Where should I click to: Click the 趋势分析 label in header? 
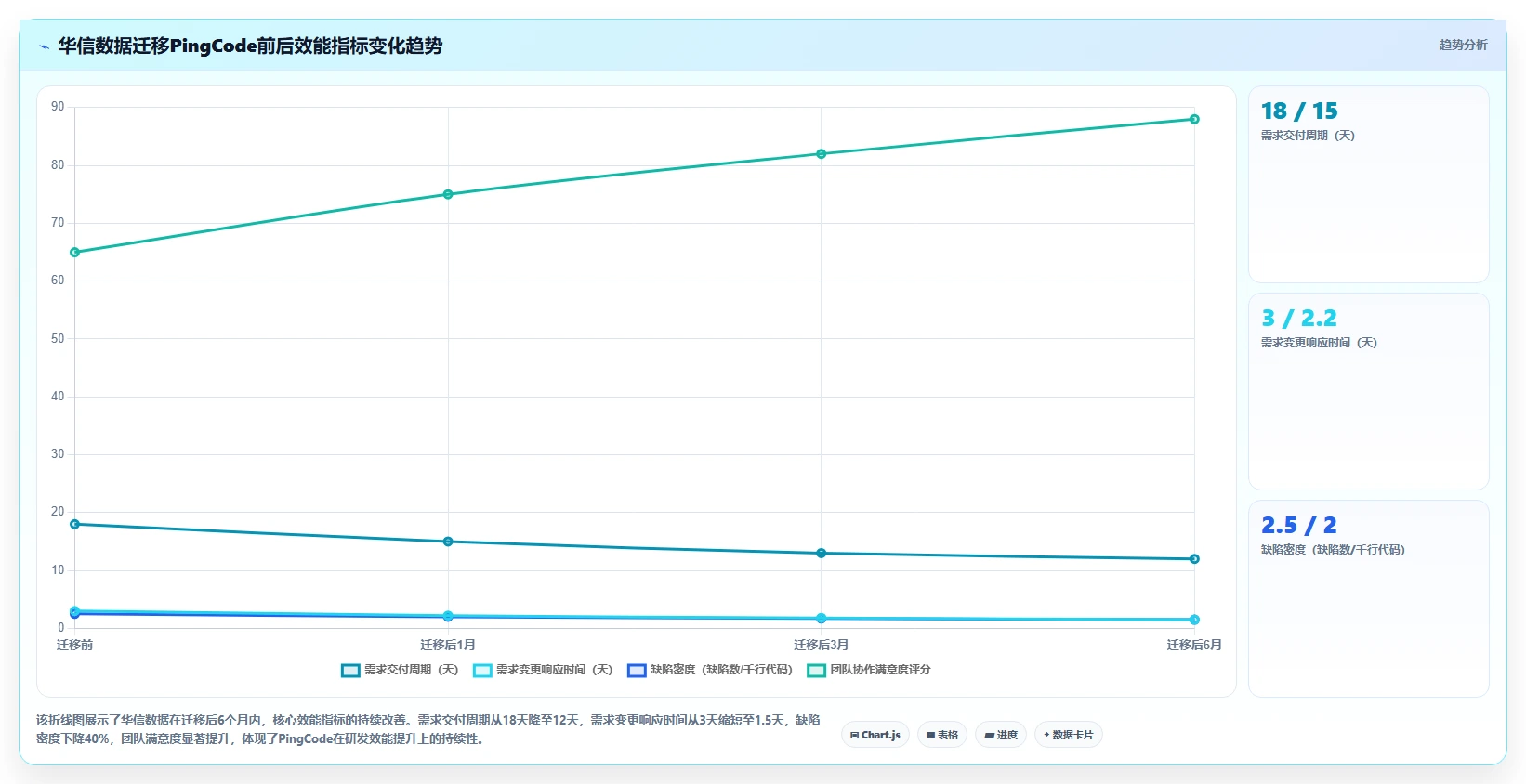1463,45
